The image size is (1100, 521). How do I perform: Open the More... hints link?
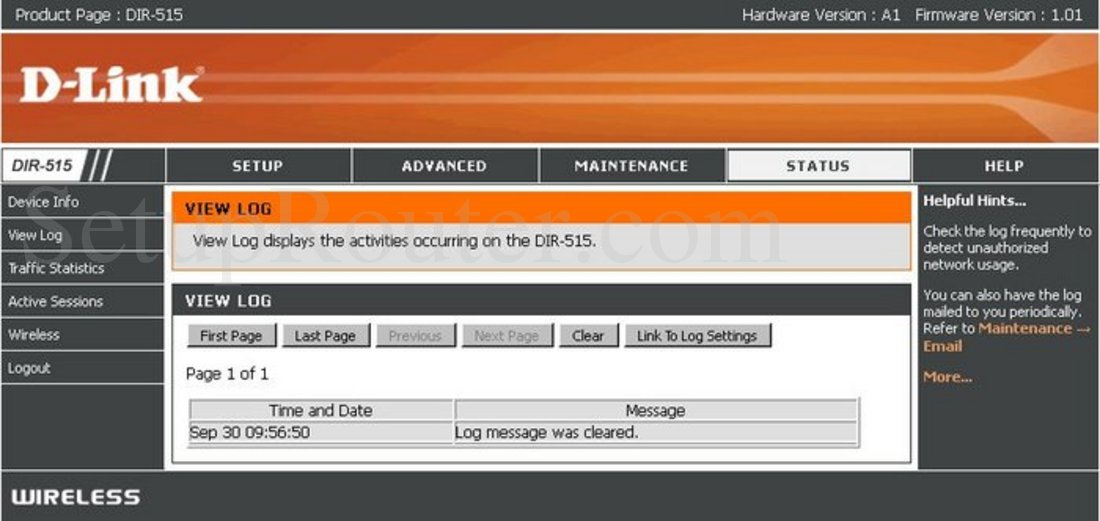(x=947, y=377)
